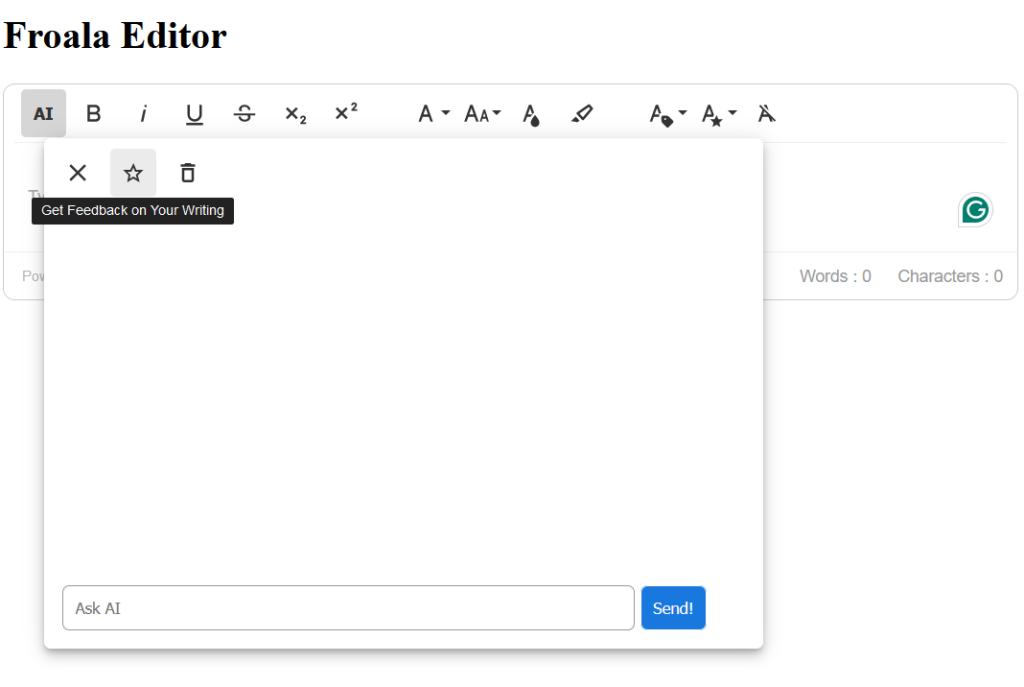
Task: Focus the Ask AI input field
Action: [x=348, y=608]
